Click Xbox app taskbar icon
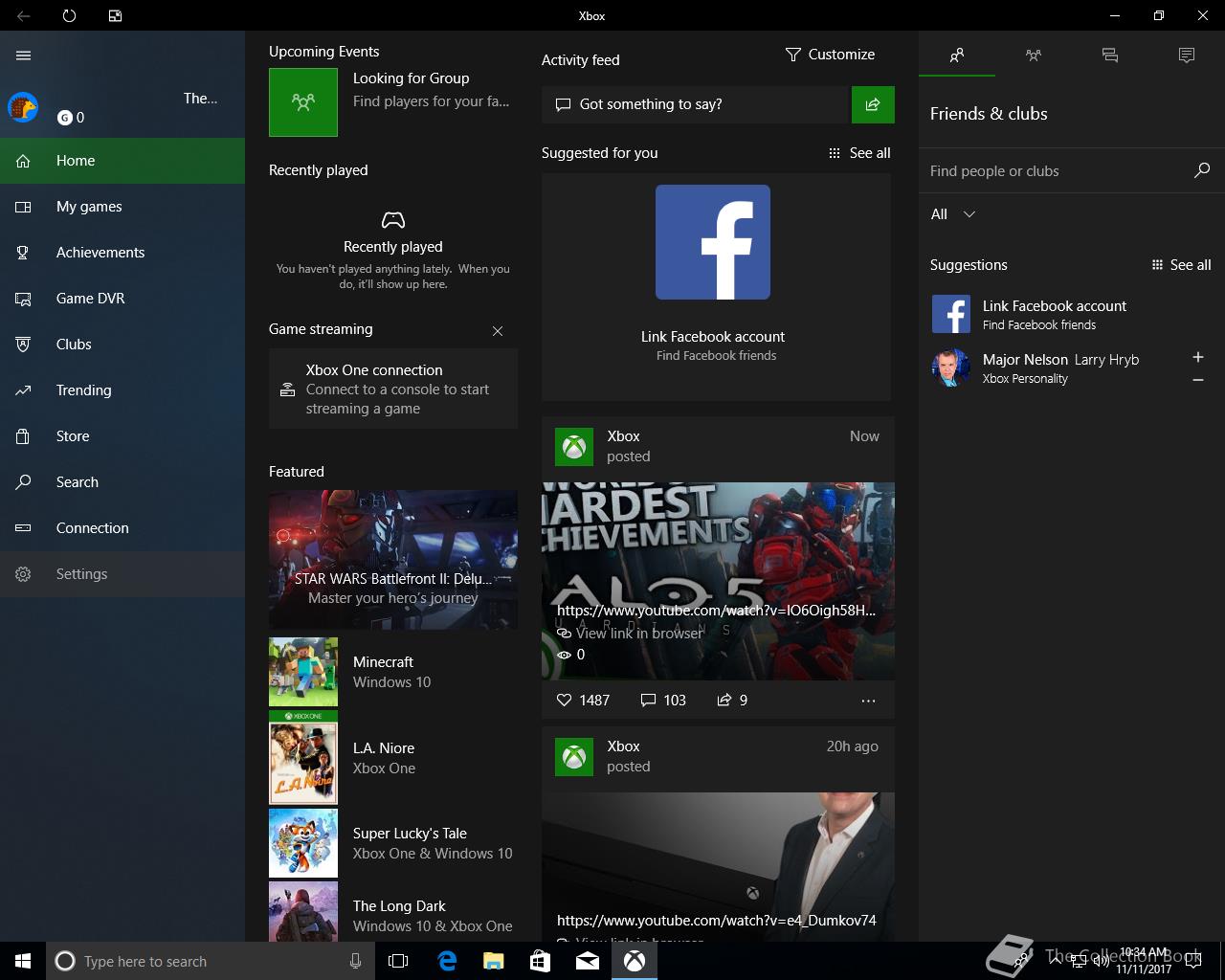This screenshot has width=1225, height=980. click(635, 961)
